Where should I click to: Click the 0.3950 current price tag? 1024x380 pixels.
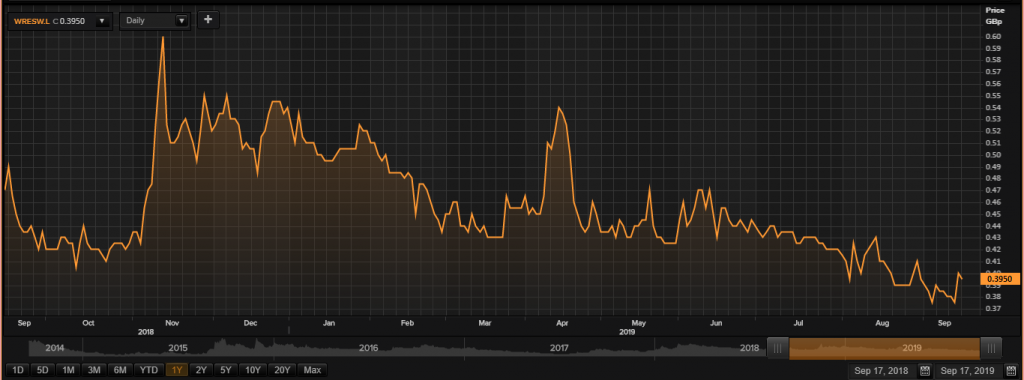[999, 279]
